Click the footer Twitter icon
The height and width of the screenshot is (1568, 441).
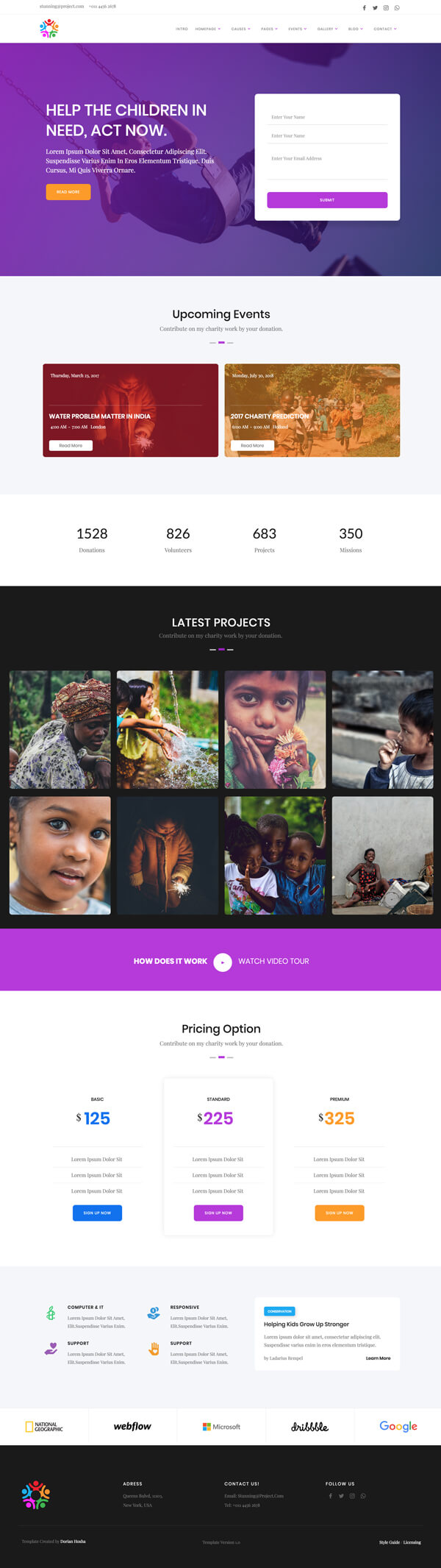click(341, 1496)
